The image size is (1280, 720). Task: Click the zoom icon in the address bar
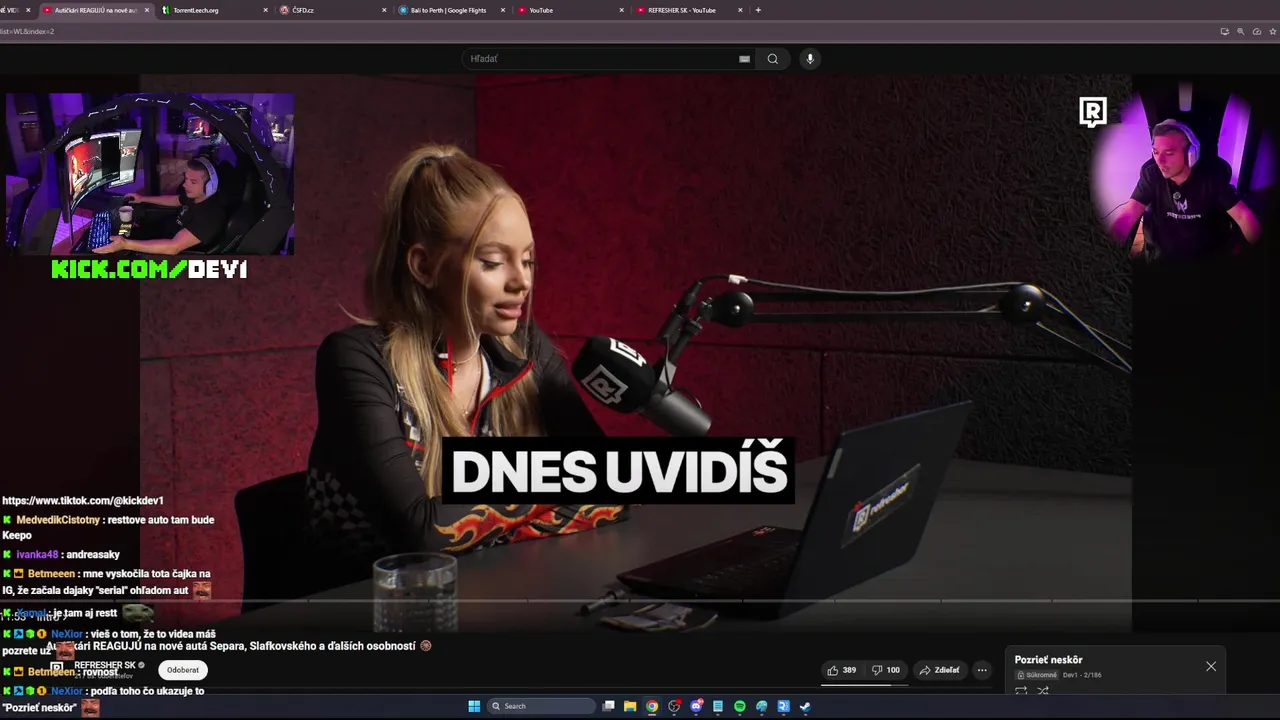[1240, 31]
